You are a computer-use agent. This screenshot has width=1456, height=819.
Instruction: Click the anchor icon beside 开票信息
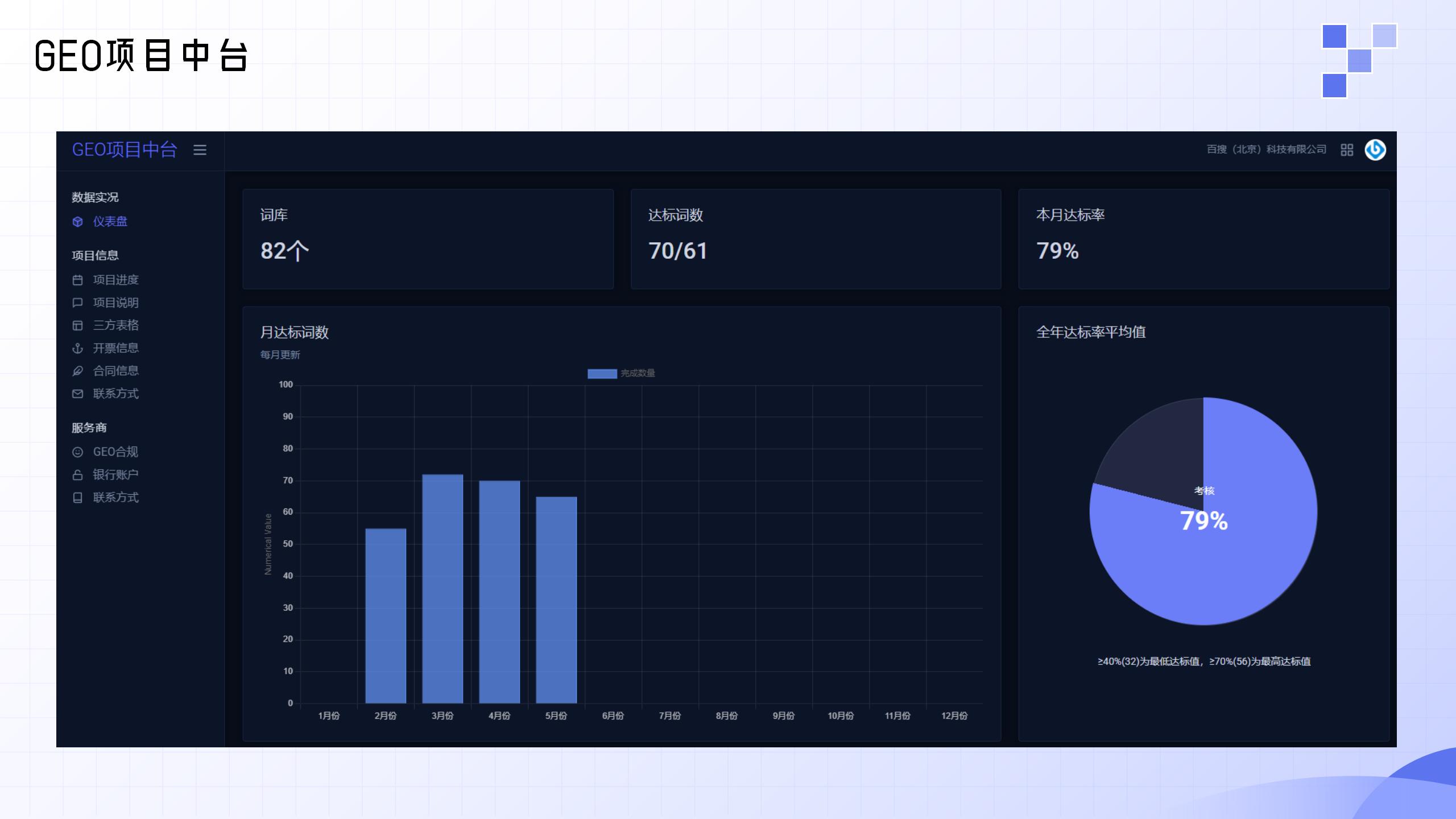pos(78,348)
